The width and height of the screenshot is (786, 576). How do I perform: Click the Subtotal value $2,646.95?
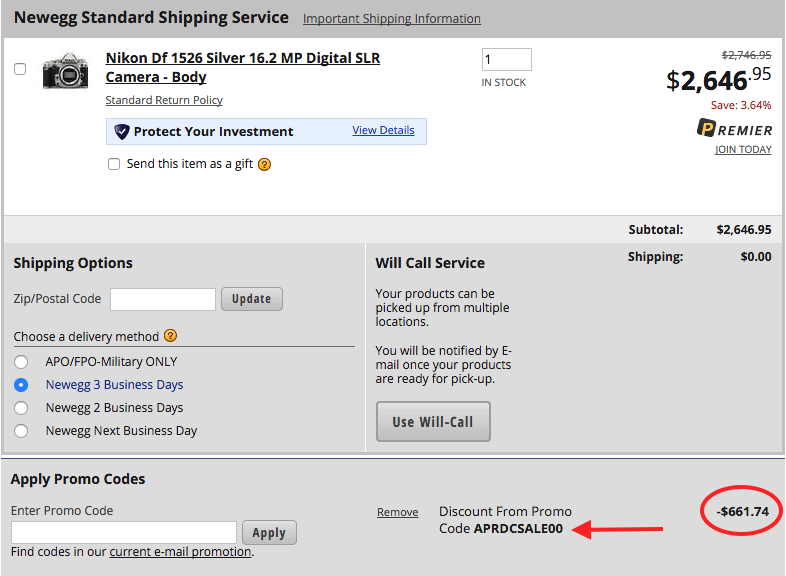pyautogui.click(x=744, y=230)
